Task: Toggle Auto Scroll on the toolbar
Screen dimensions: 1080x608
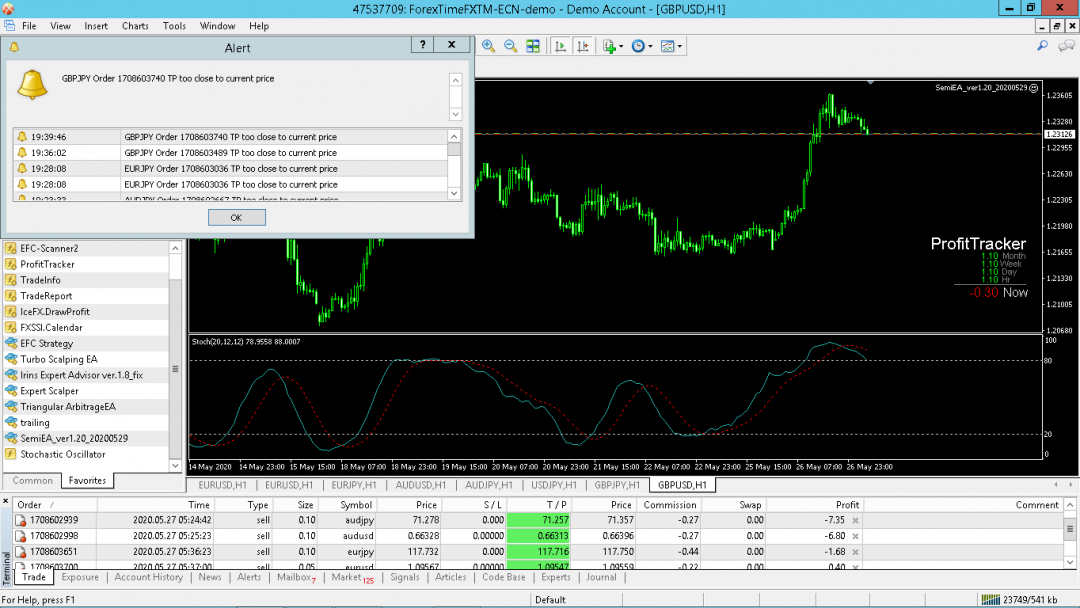Action: 558,46
